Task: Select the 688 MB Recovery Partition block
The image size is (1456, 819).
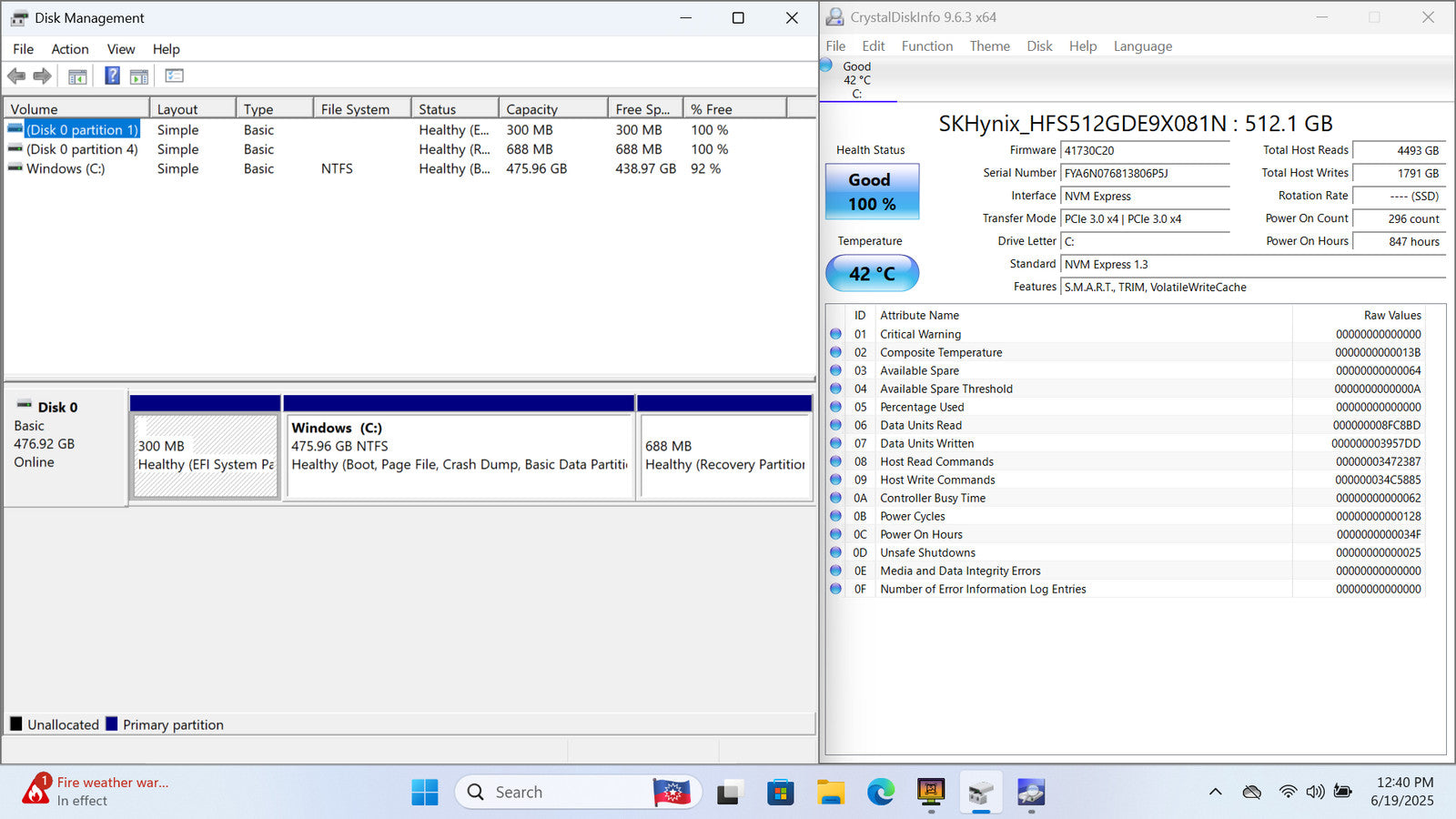Action: point(724,455)
